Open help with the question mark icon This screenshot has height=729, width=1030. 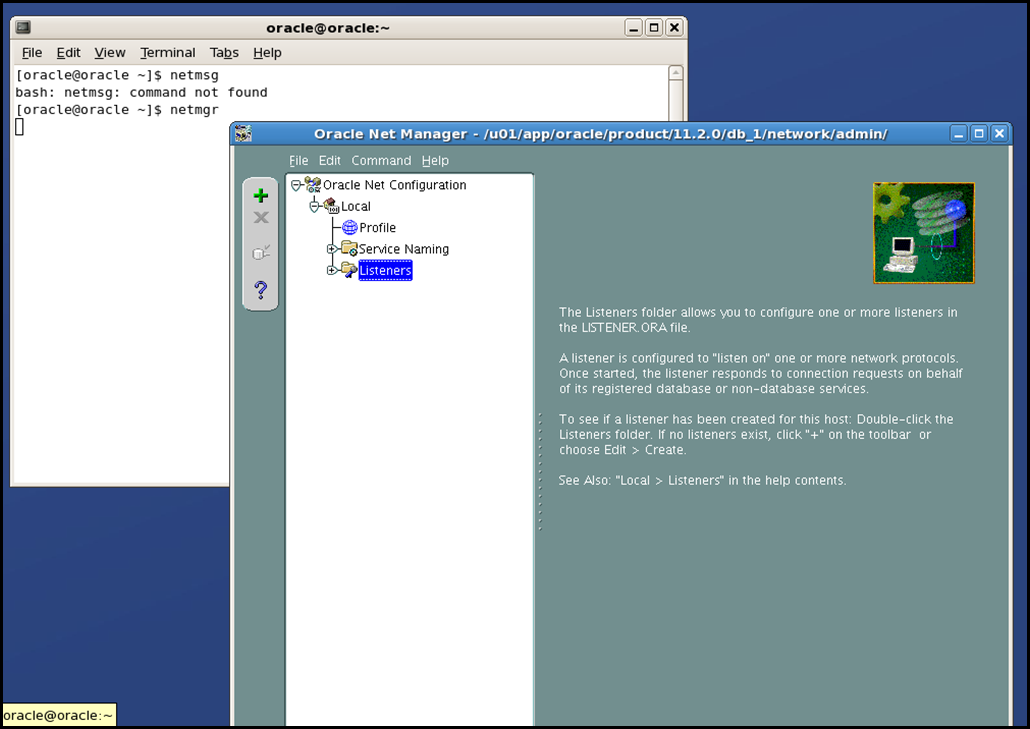pyautogui.click(x=261, y=290)
